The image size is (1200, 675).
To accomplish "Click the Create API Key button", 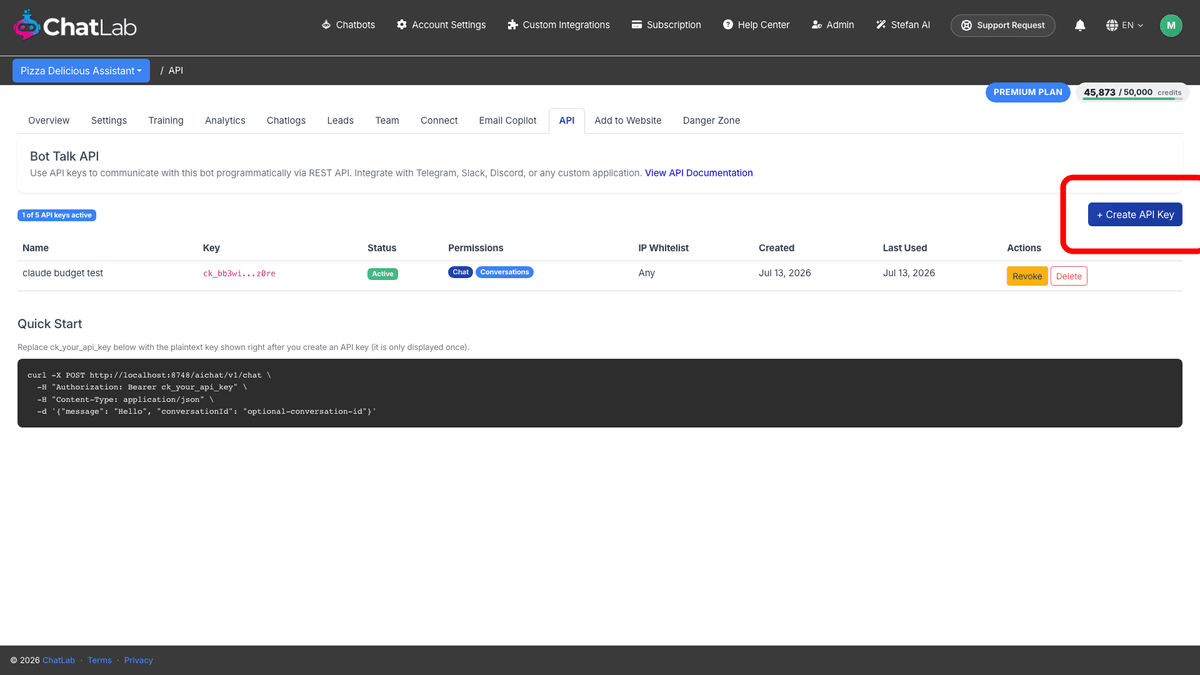I will (x=1135, y=215).
